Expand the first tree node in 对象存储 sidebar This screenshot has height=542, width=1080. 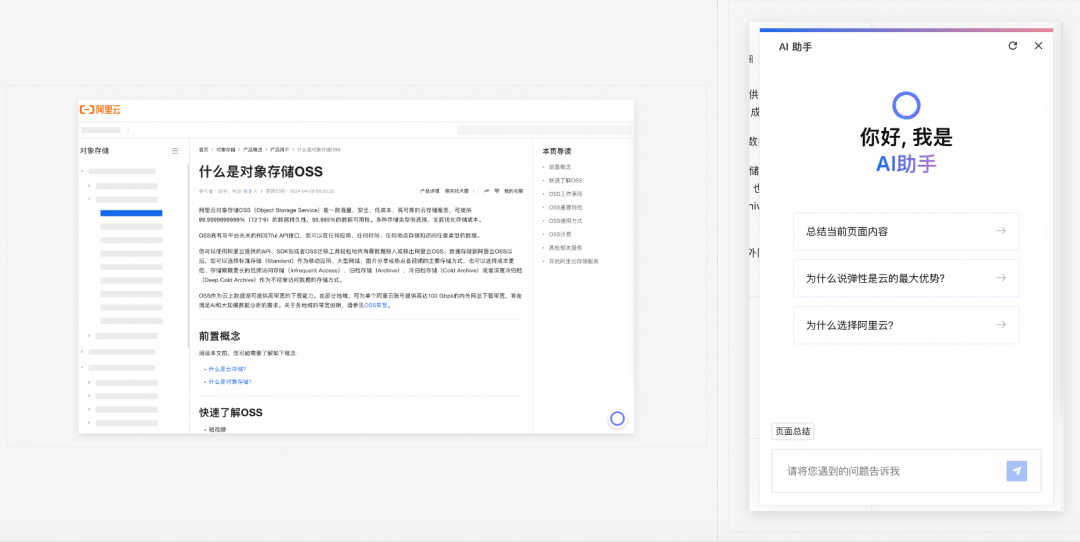pos(83,172)
